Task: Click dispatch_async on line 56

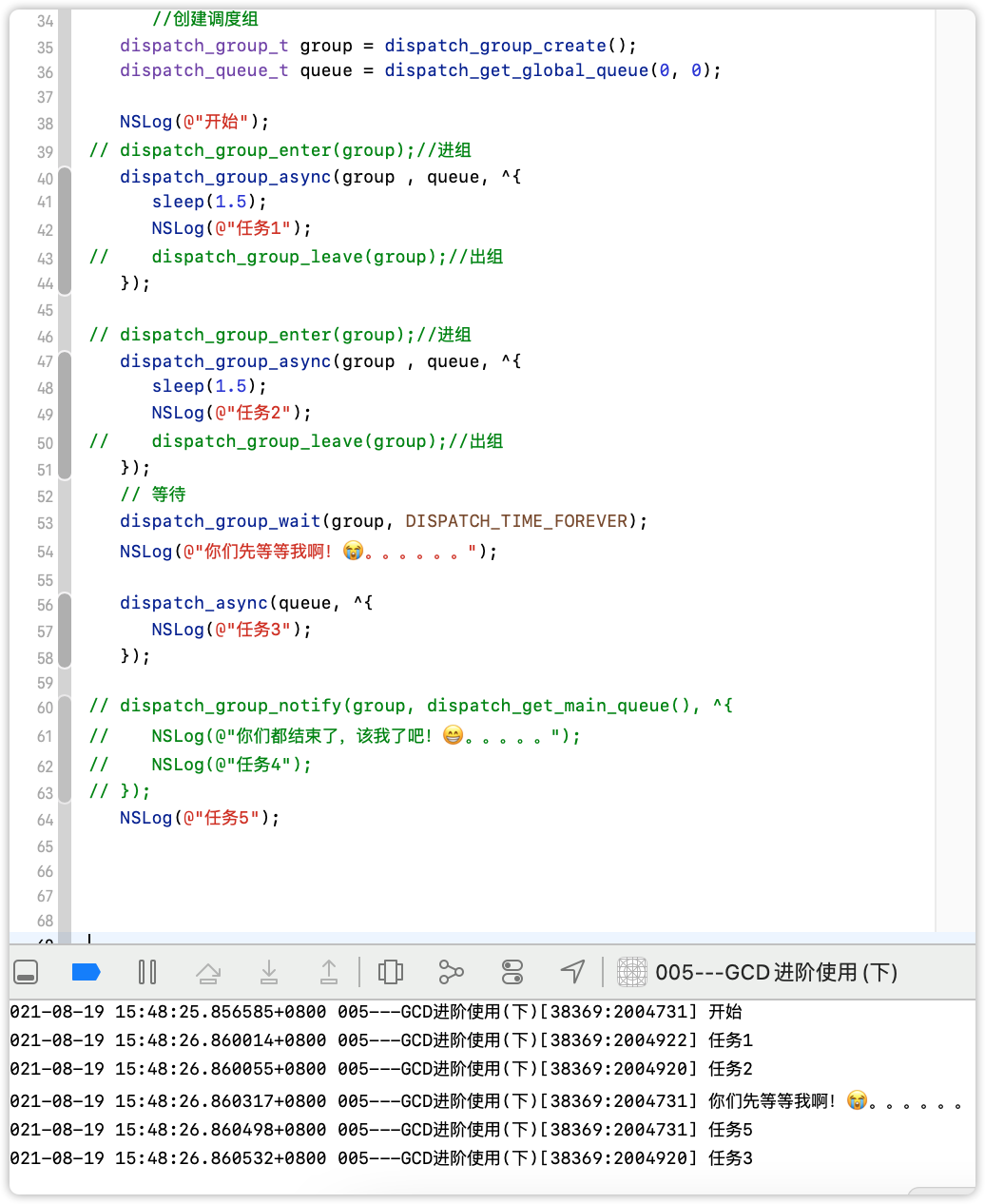Action: tap(194, 603)
